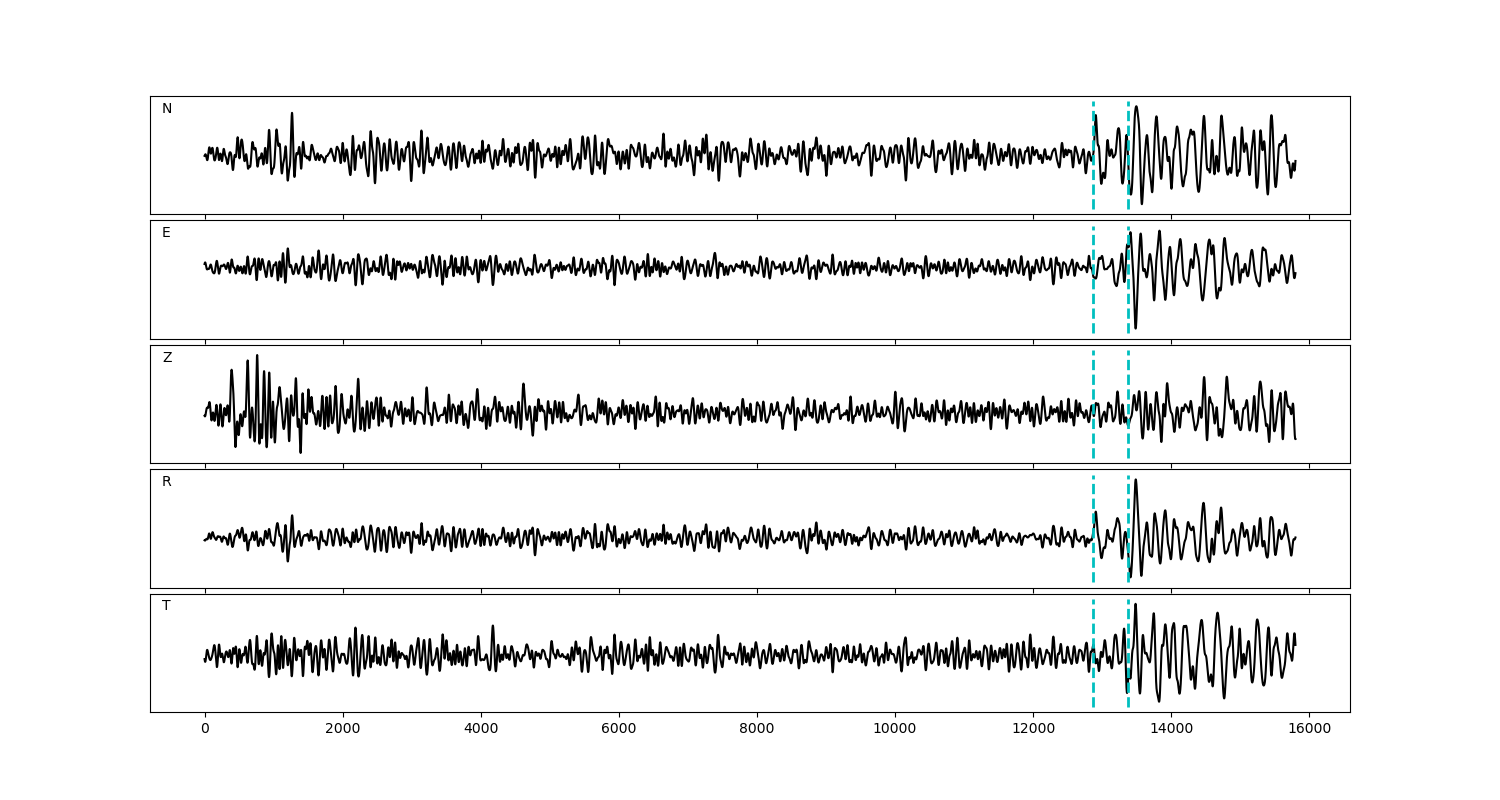
Task: Click the N component label
Action: (x=167, y=109)
